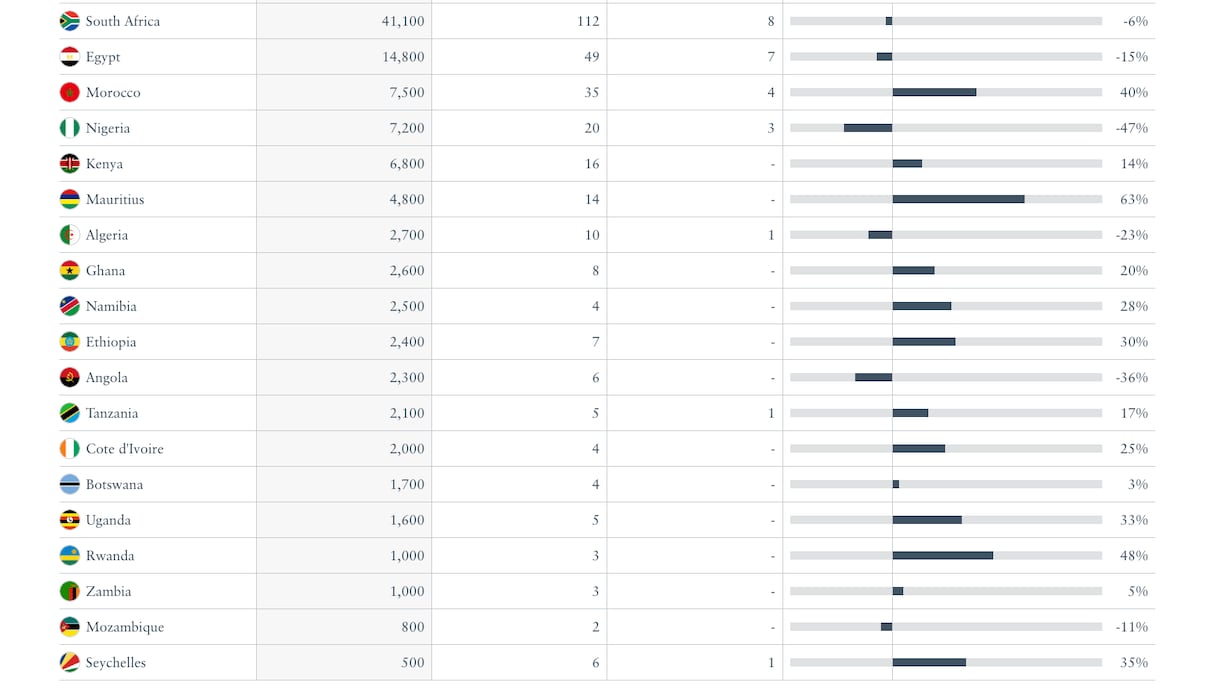Click the Ethiopia country name
This screenshot has width=1216, height=684.
tap(111, 342)
